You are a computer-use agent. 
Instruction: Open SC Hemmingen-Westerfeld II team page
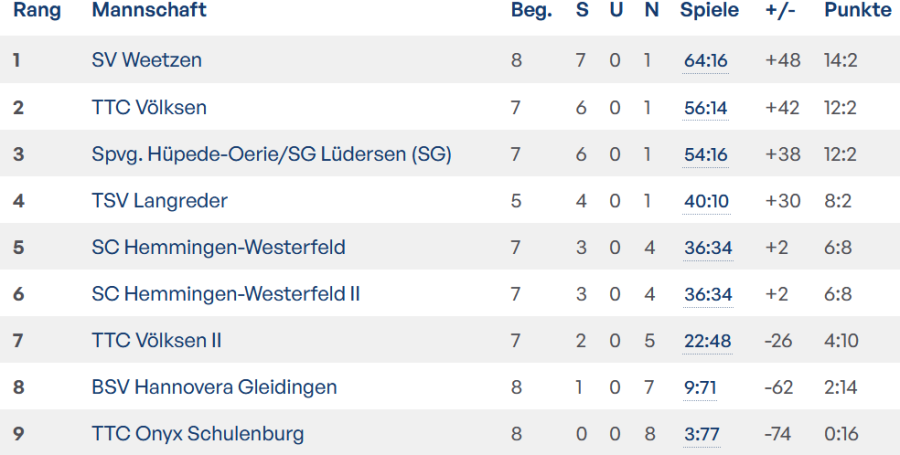(x=225, y=294)
